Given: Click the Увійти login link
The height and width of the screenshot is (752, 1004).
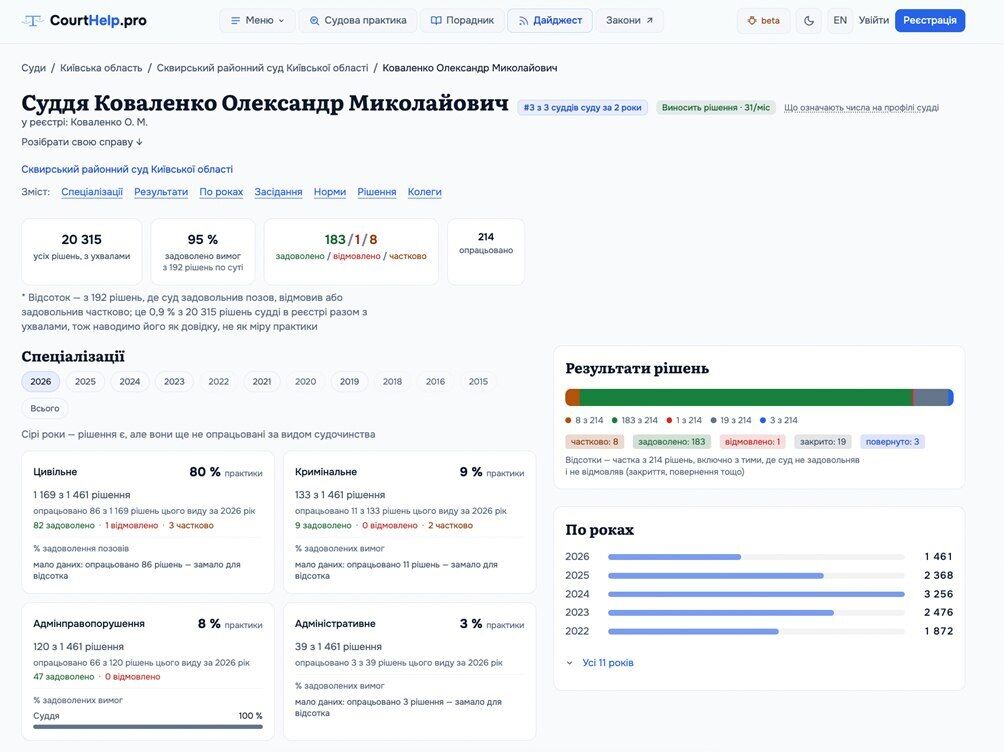Looking at the screenshot, I should tap(873, 20).
